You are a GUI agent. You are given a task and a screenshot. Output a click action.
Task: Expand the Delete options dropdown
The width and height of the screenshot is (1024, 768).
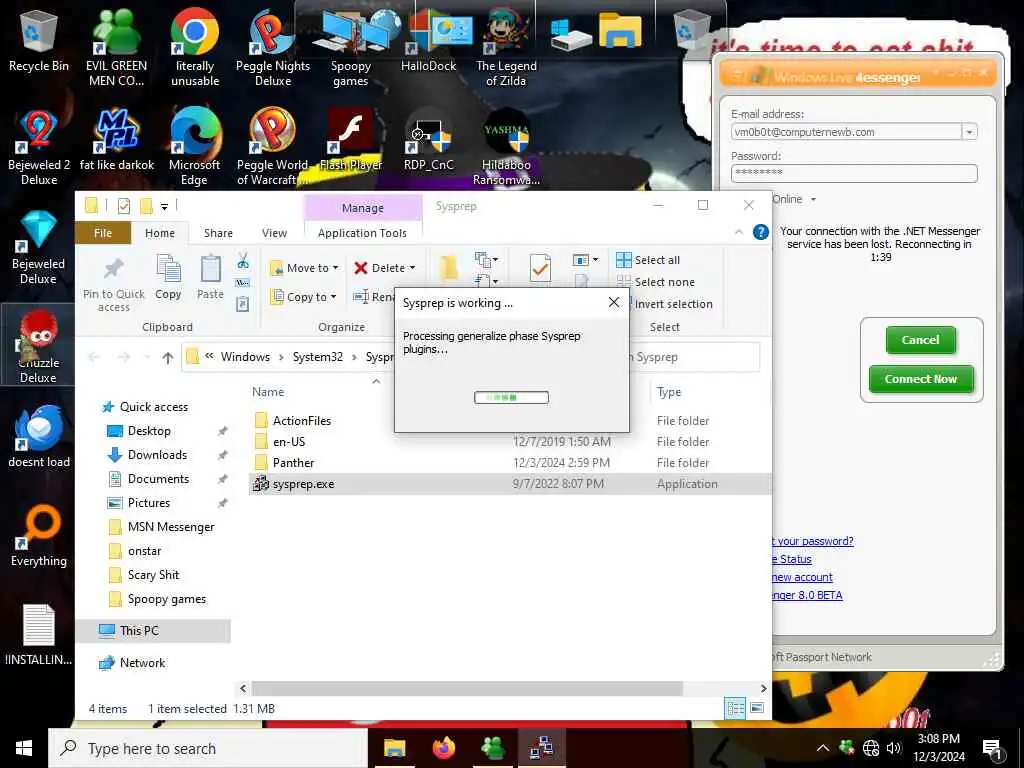click(412, 268)
